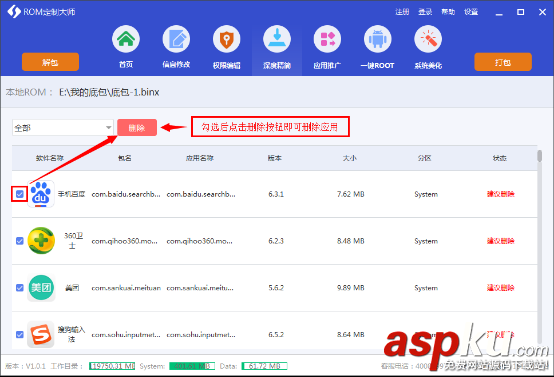
Task: Click the System size progress bar
Action: pyautogui.click(x=192, y=366)
